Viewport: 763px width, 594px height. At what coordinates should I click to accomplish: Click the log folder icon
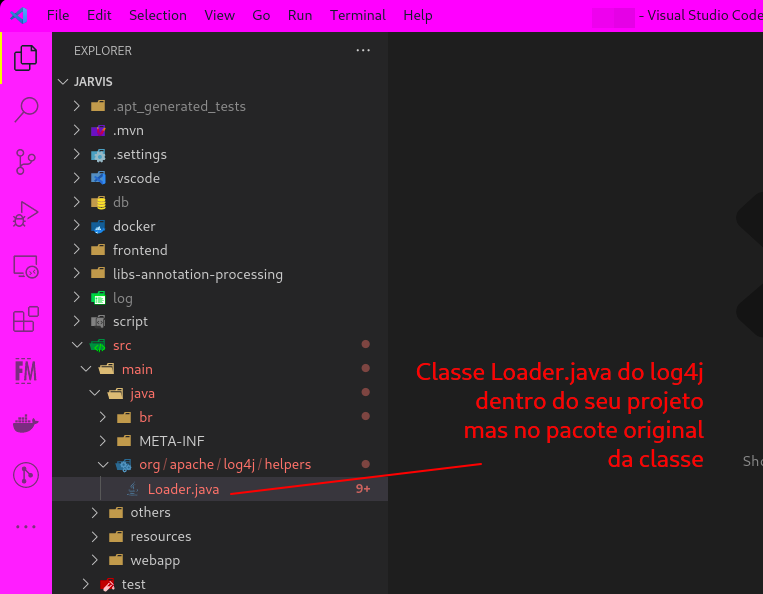click(x=98, y=298)
